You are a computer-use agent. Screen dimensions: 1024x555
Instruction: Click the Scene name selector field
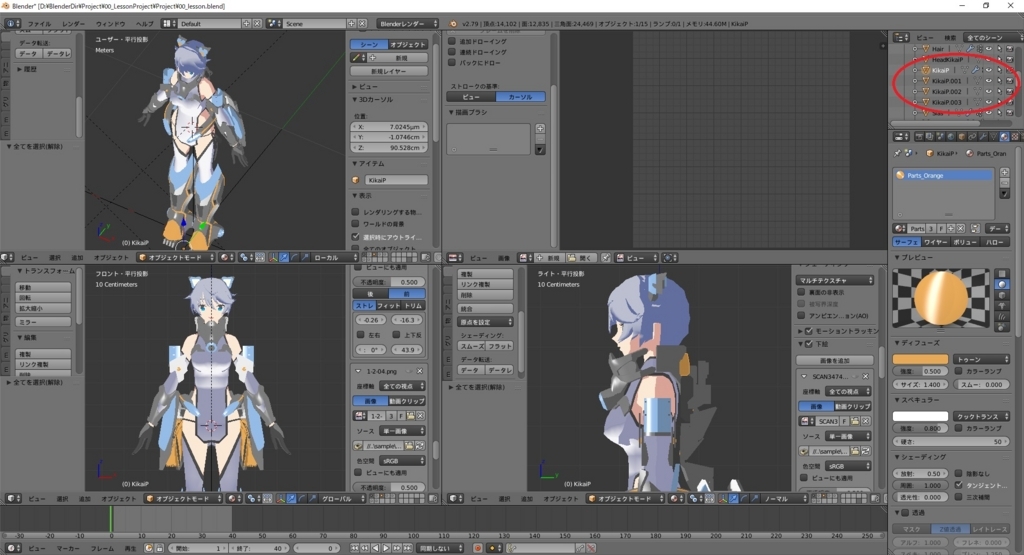[x=314, y=24]
